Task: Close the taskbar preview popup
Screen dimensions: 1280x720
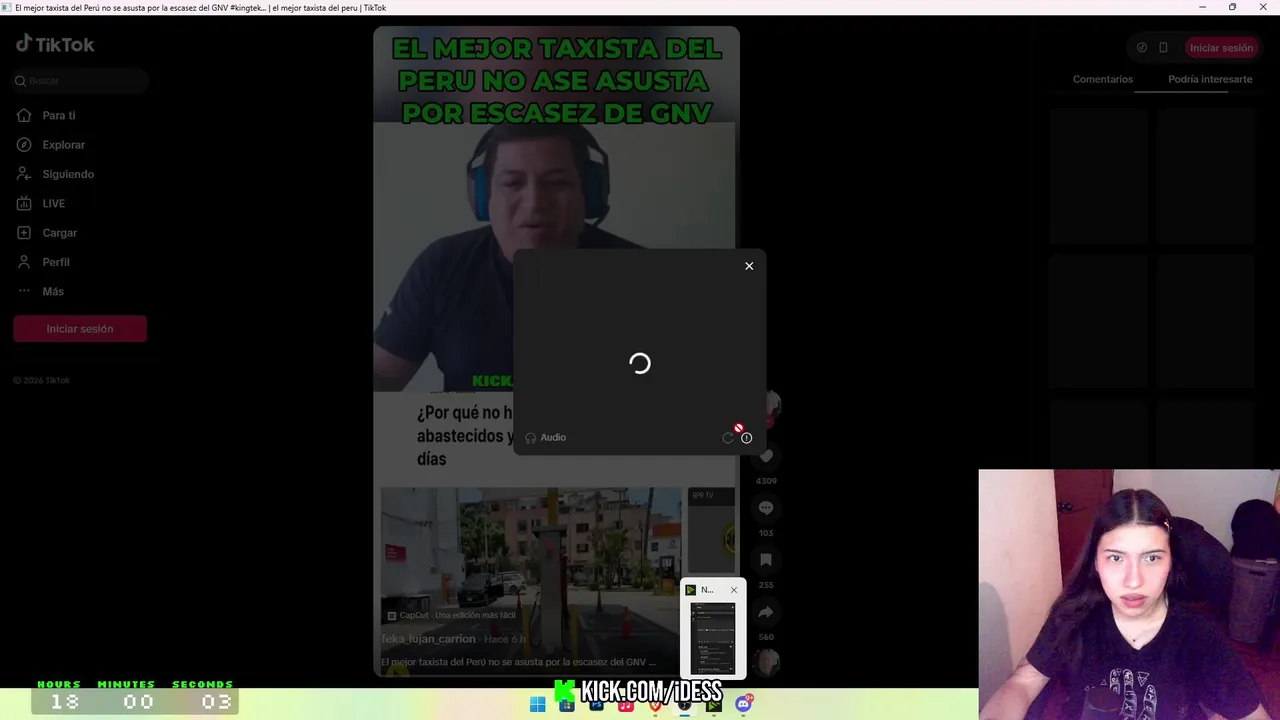Action: 734,590
